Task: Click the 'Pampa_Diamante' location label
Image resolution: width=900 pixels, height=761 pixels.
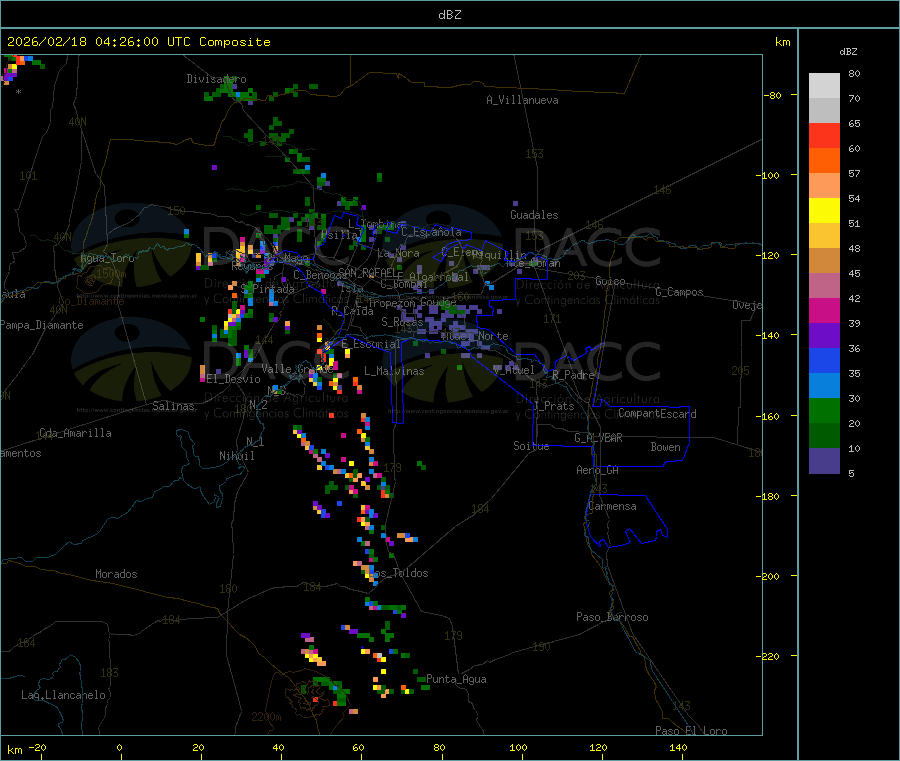Action: [x=41, y=325]
